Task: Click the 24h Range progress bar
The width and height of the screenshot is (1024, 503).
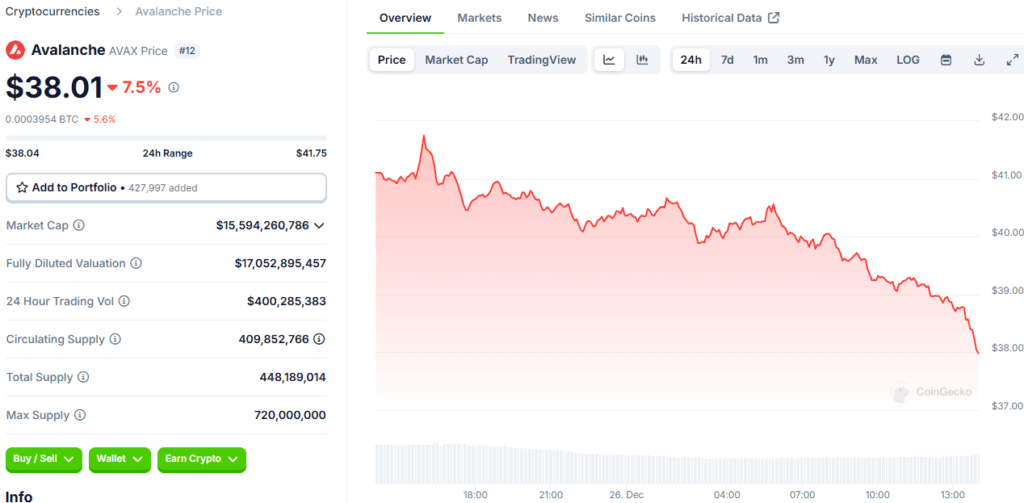Action: coord(166,138)
